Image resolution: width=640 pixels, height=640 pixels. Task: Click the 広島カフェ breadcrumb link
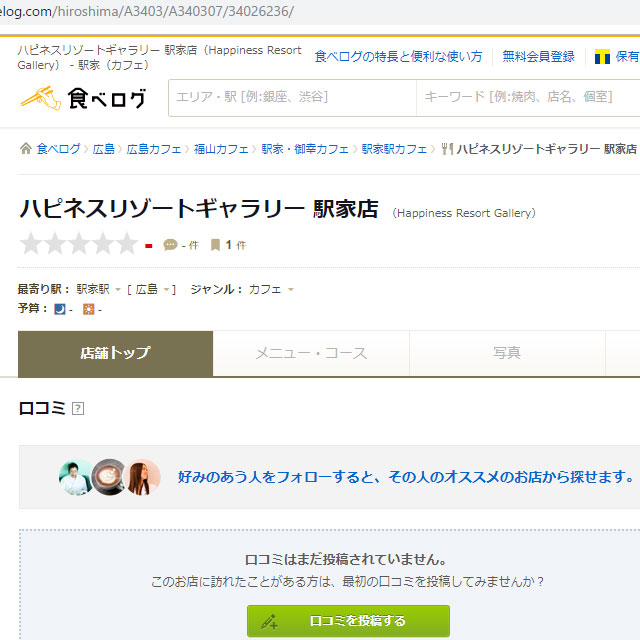coord(154,149)
